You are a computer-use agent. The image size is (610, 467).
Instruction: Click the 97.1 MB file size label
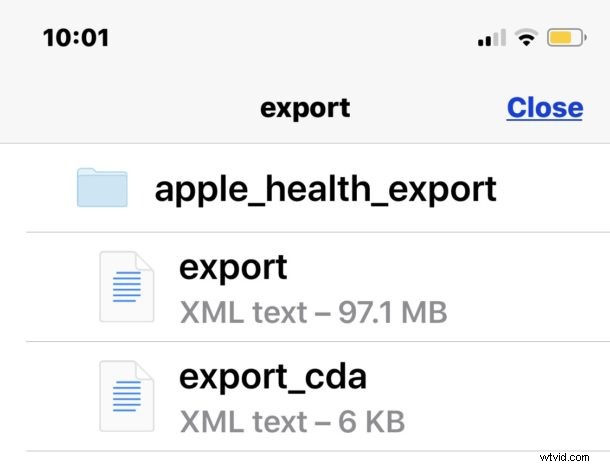tap(393, 313)
